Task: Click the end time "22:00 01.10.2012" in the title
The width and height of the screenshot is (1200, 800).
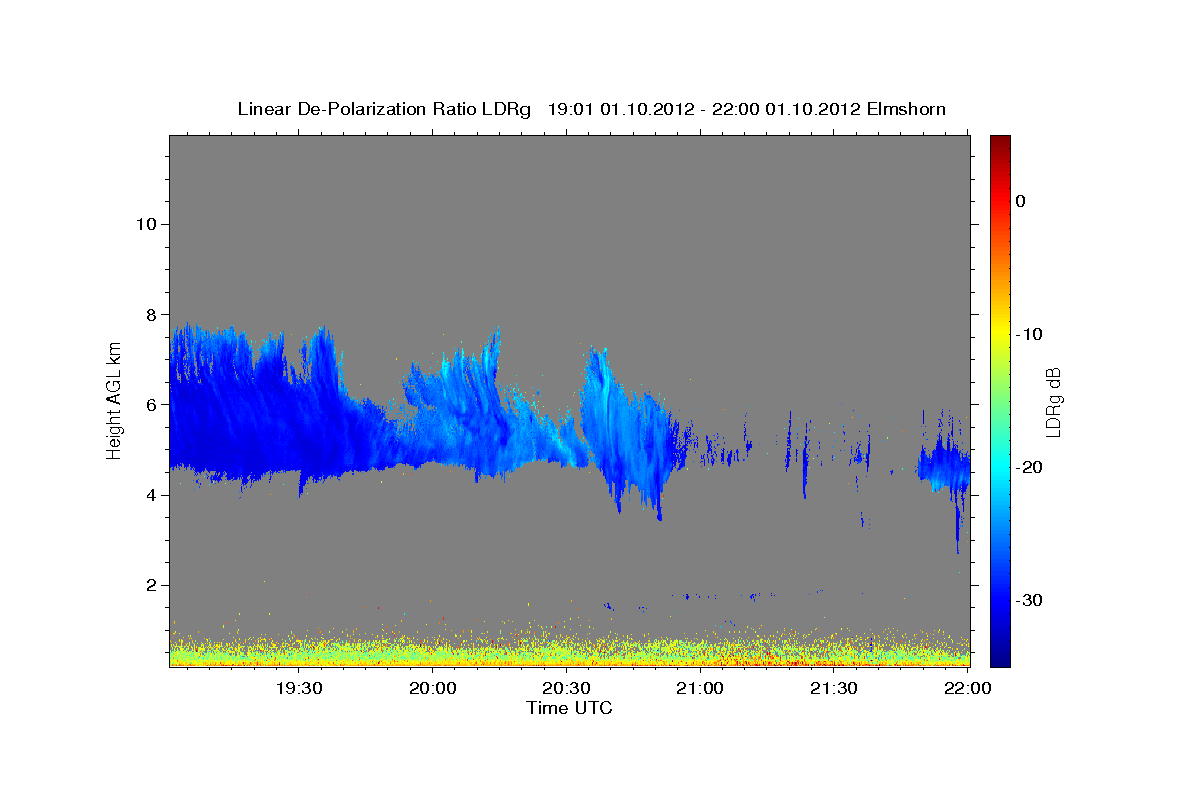Action: (x=785, y=109)
